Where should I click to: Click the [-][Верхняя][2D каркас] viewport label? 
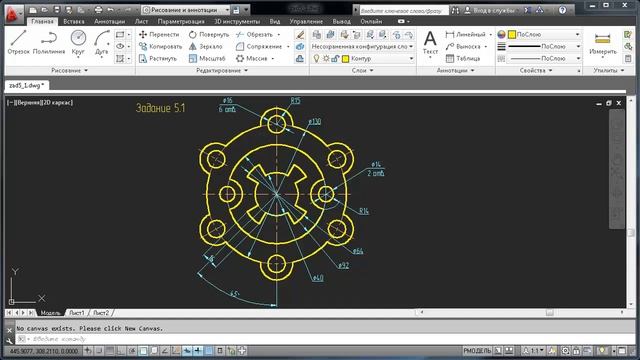pos(40,102)
